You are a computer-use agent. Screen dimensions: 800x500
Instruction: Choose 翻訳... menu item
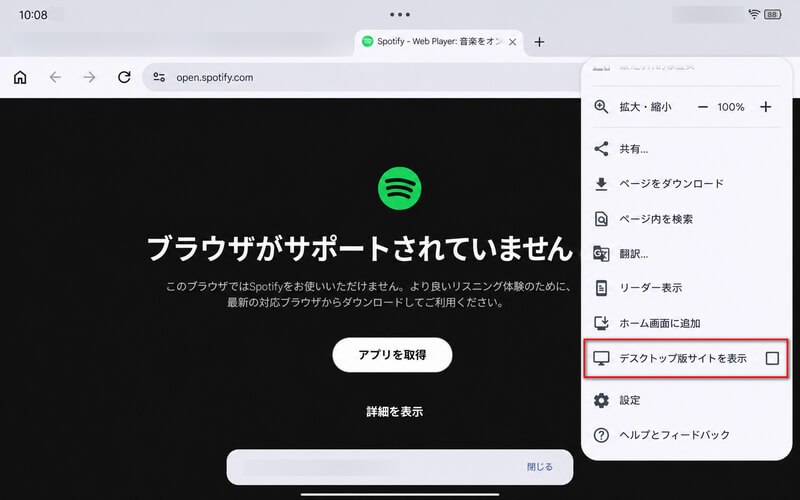(x=687, y=254)
